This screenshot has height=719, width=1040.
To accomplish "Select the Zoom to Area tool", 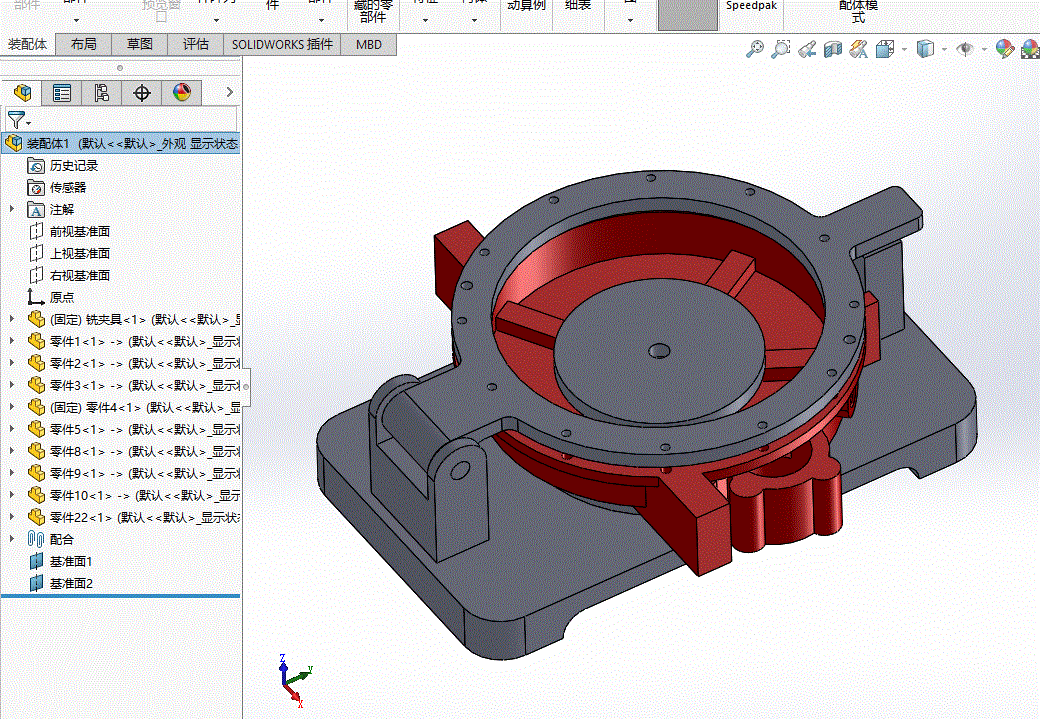I will tap(781, 48).
